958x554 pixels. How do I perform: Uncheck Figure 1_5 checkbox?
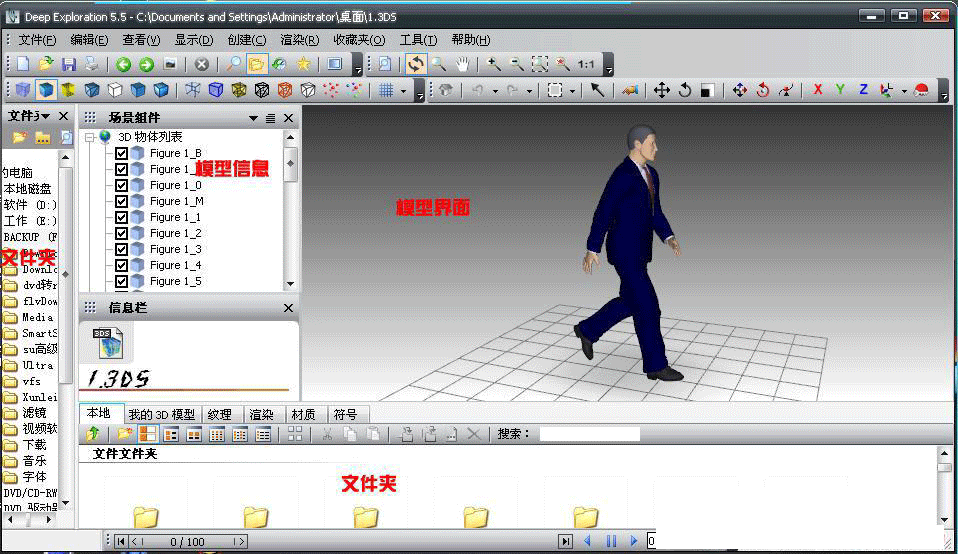121,281
